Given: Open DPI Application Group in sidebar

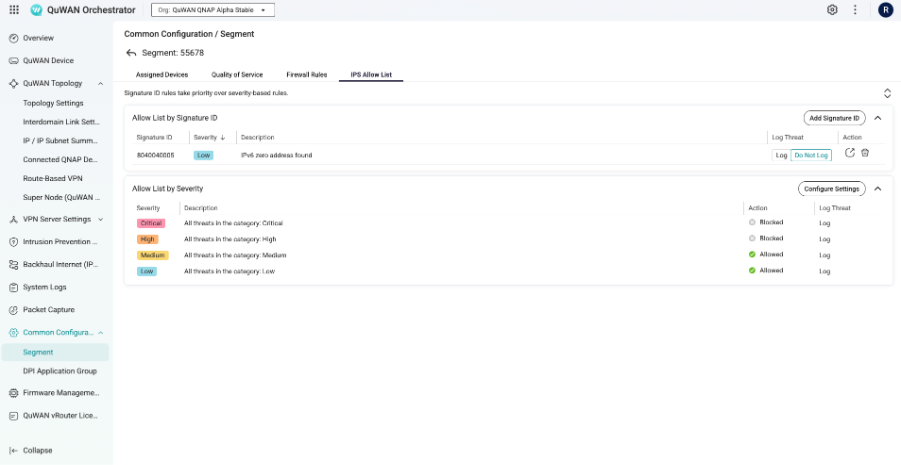Looking at the screenshot, I should [x=59, y=371].
